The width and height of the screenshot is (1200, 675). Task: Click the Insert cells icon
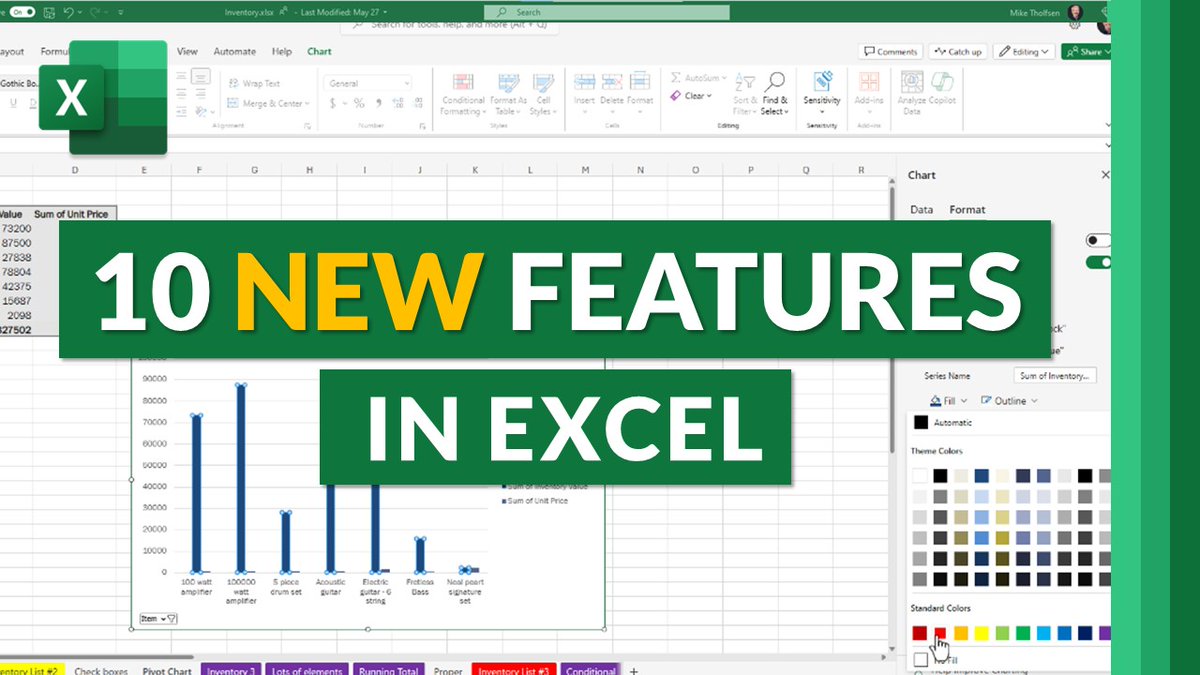point(585,83)
